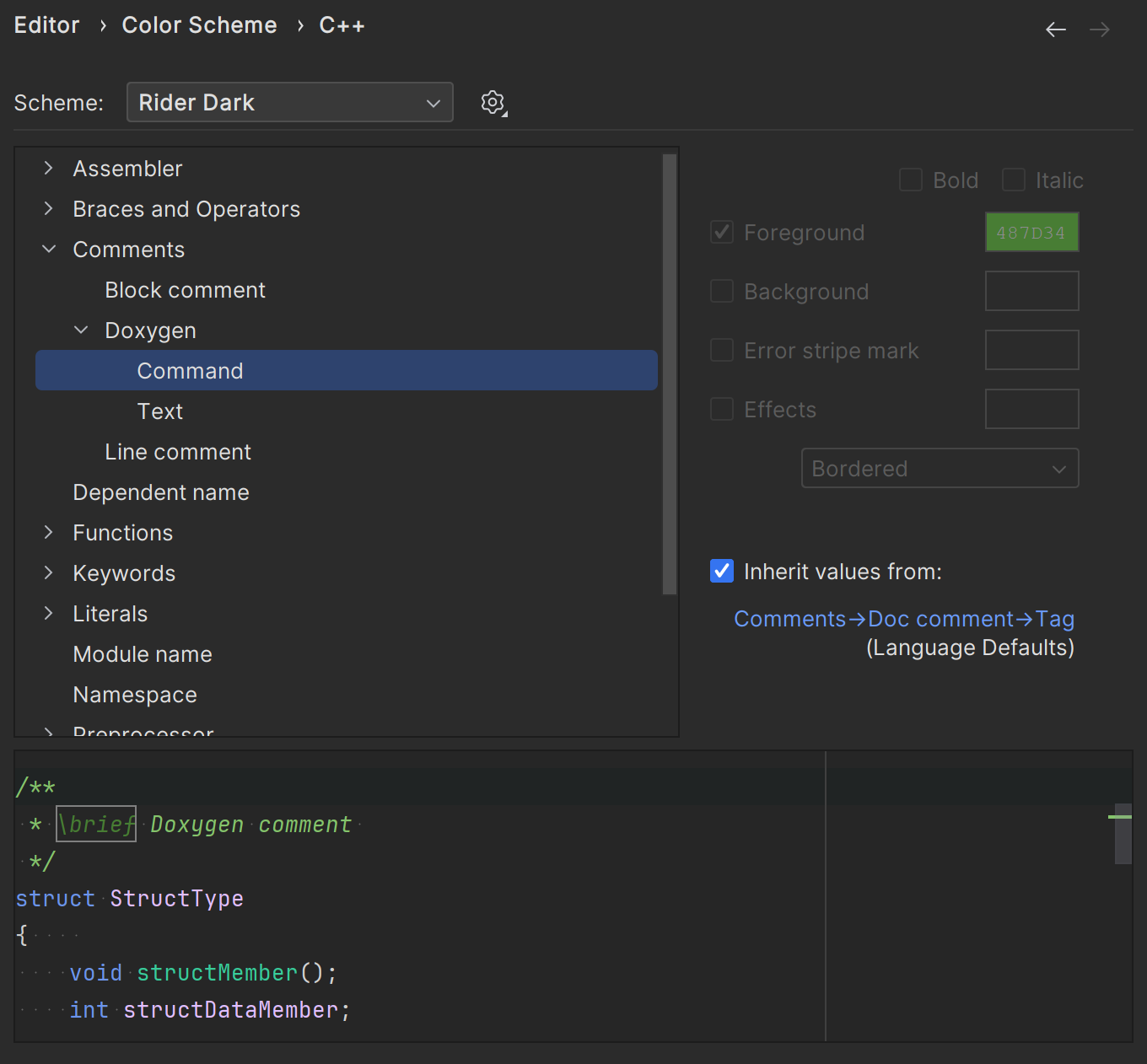Click the scheme settings gear icon
This screenshot has height=1064, width=1147.
tap(493, 102)
